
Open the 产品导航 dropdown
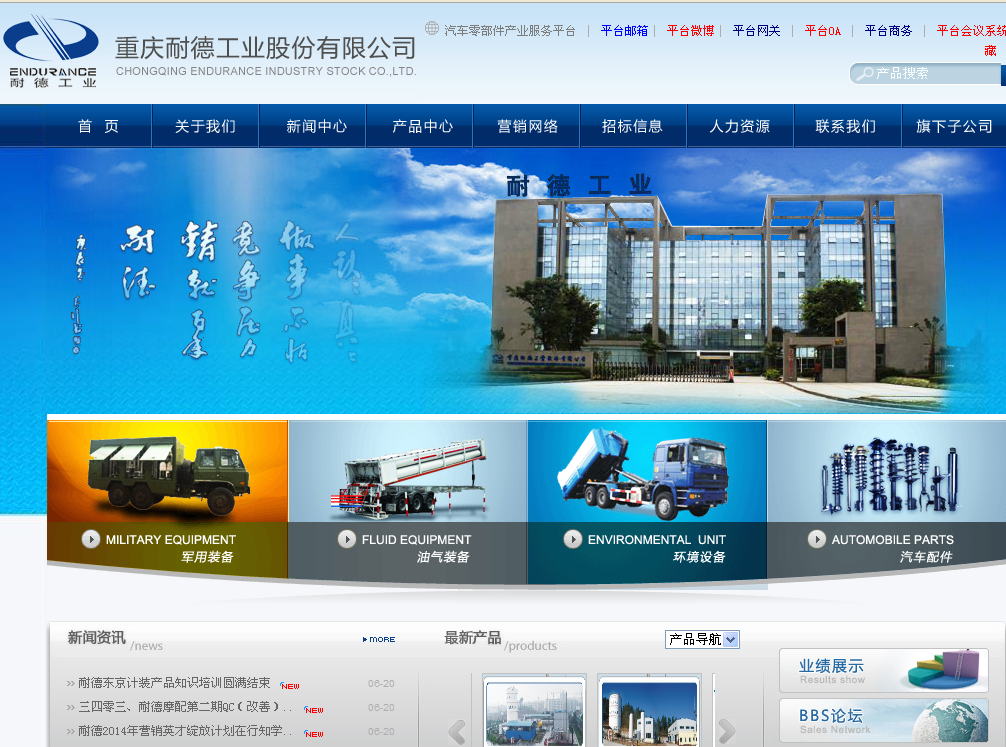[702, 639]
